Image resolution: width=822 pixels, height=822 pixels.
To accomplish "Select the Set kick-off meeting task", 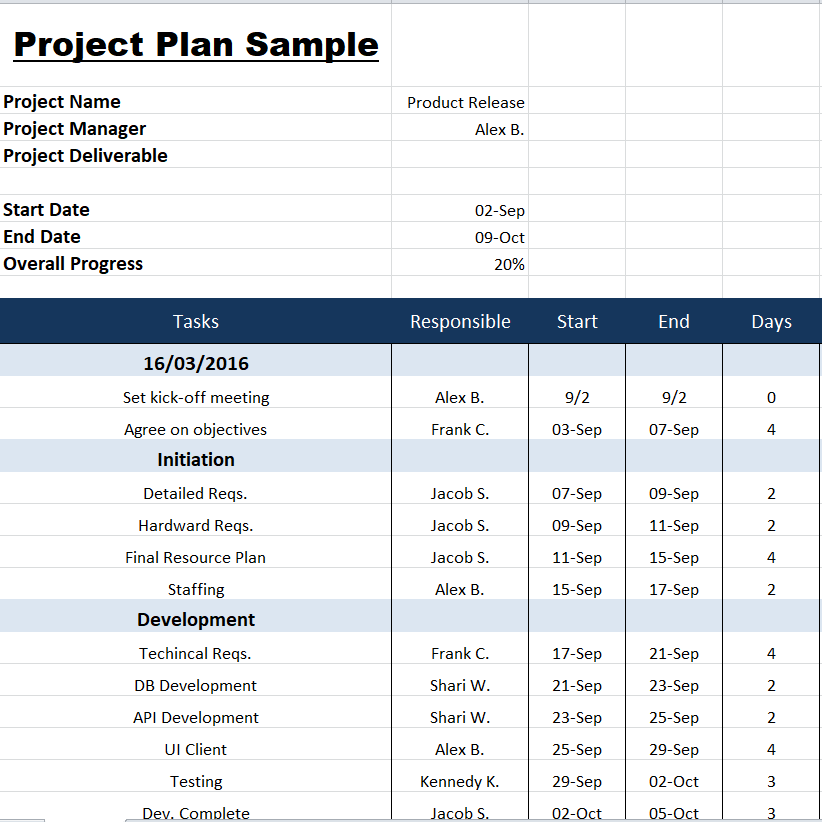I will coord(196,398).
